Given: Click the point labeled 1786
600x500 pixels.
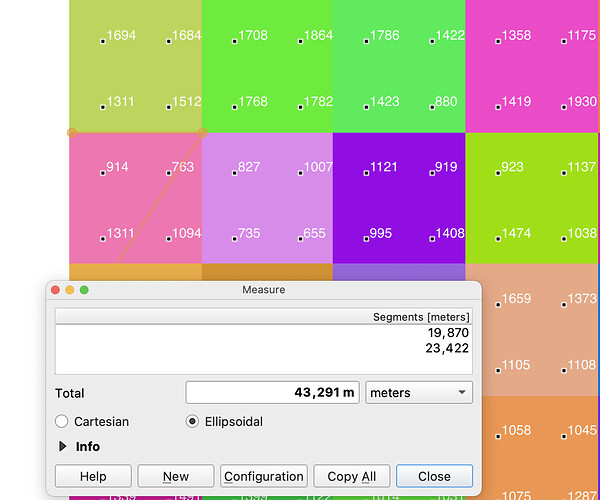Looking at the screenshot, I should (x=366, y=41).
